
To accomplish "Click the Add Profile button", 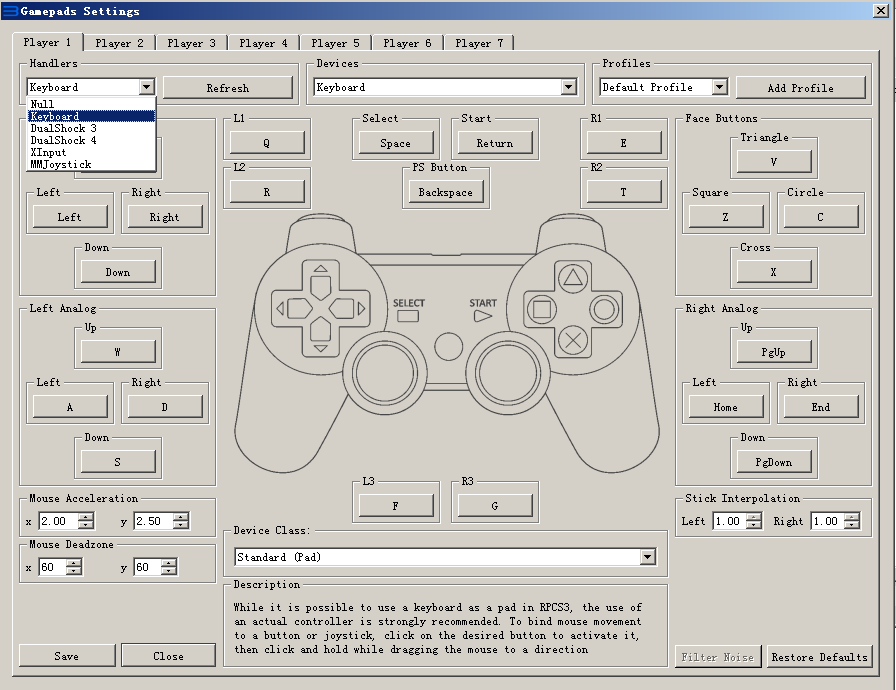I will click(x=800, y=88).
